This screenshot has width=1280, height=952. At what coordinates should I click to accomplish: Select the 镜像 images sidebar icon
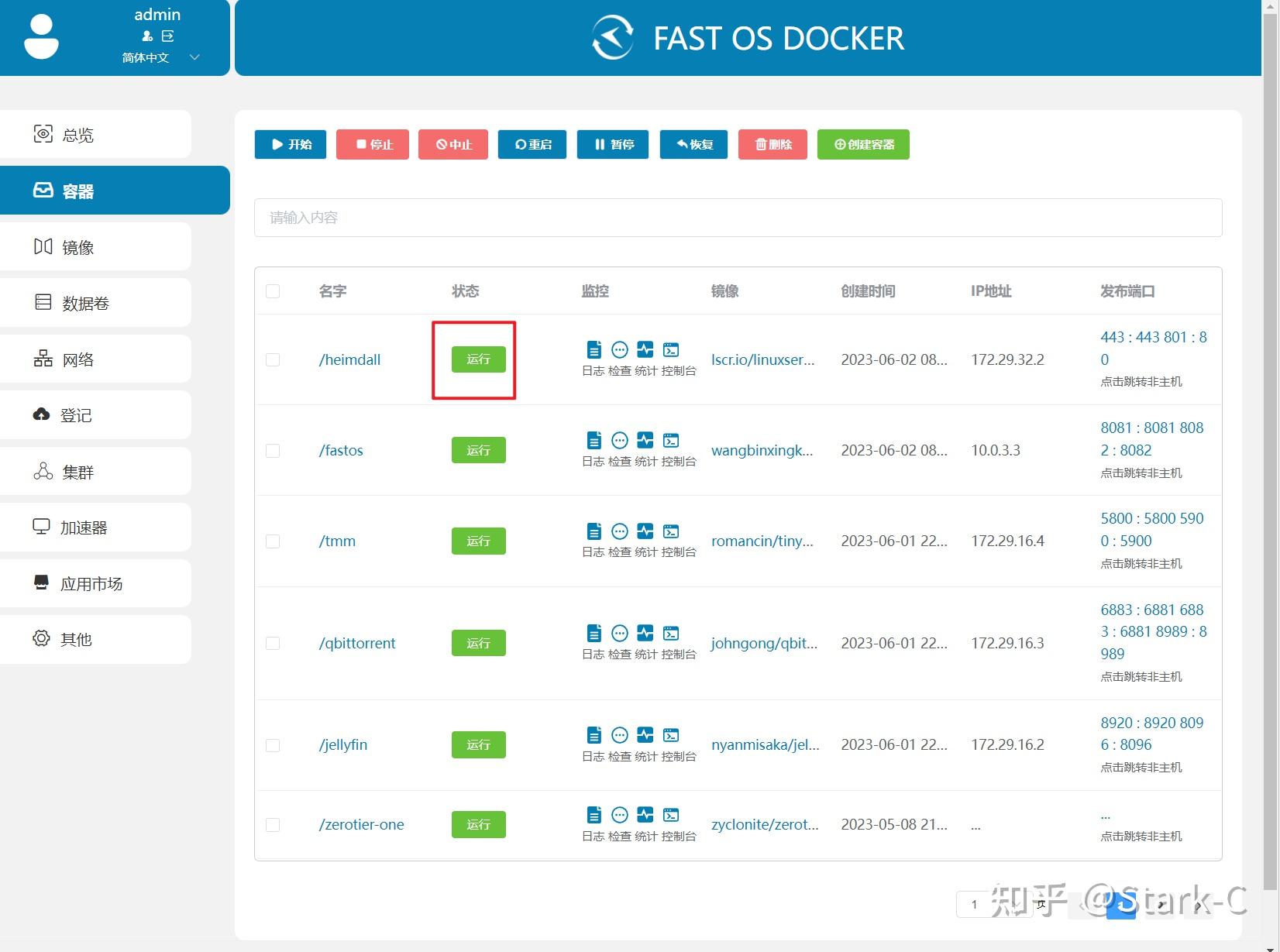tap(43, 246)
